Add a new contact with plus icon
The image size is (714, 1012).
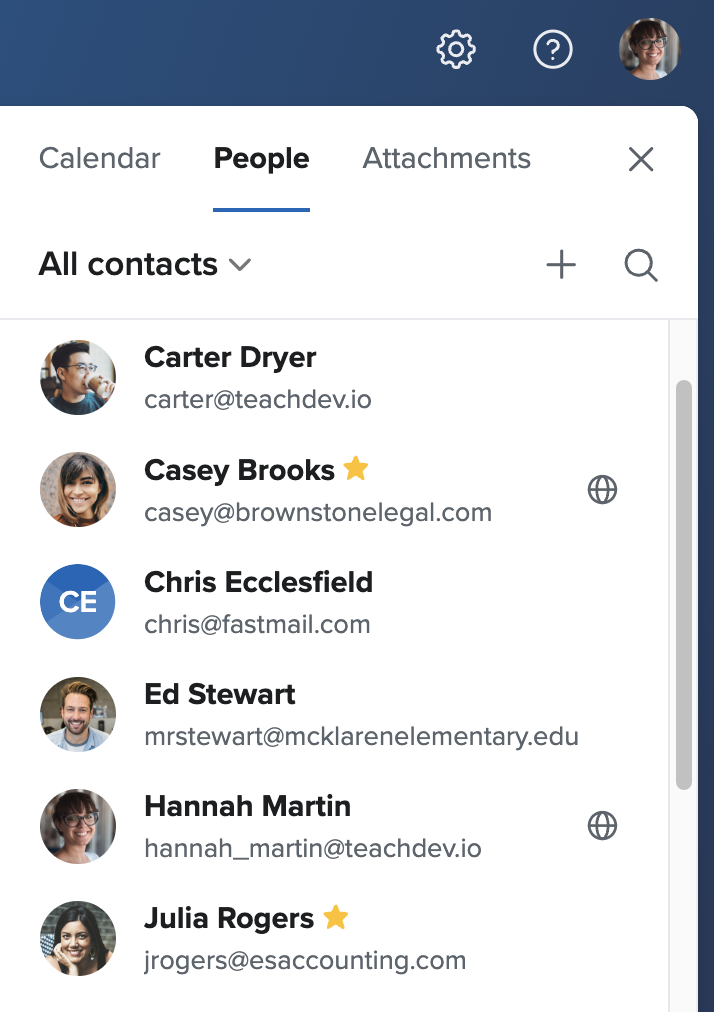click(561, 265)
